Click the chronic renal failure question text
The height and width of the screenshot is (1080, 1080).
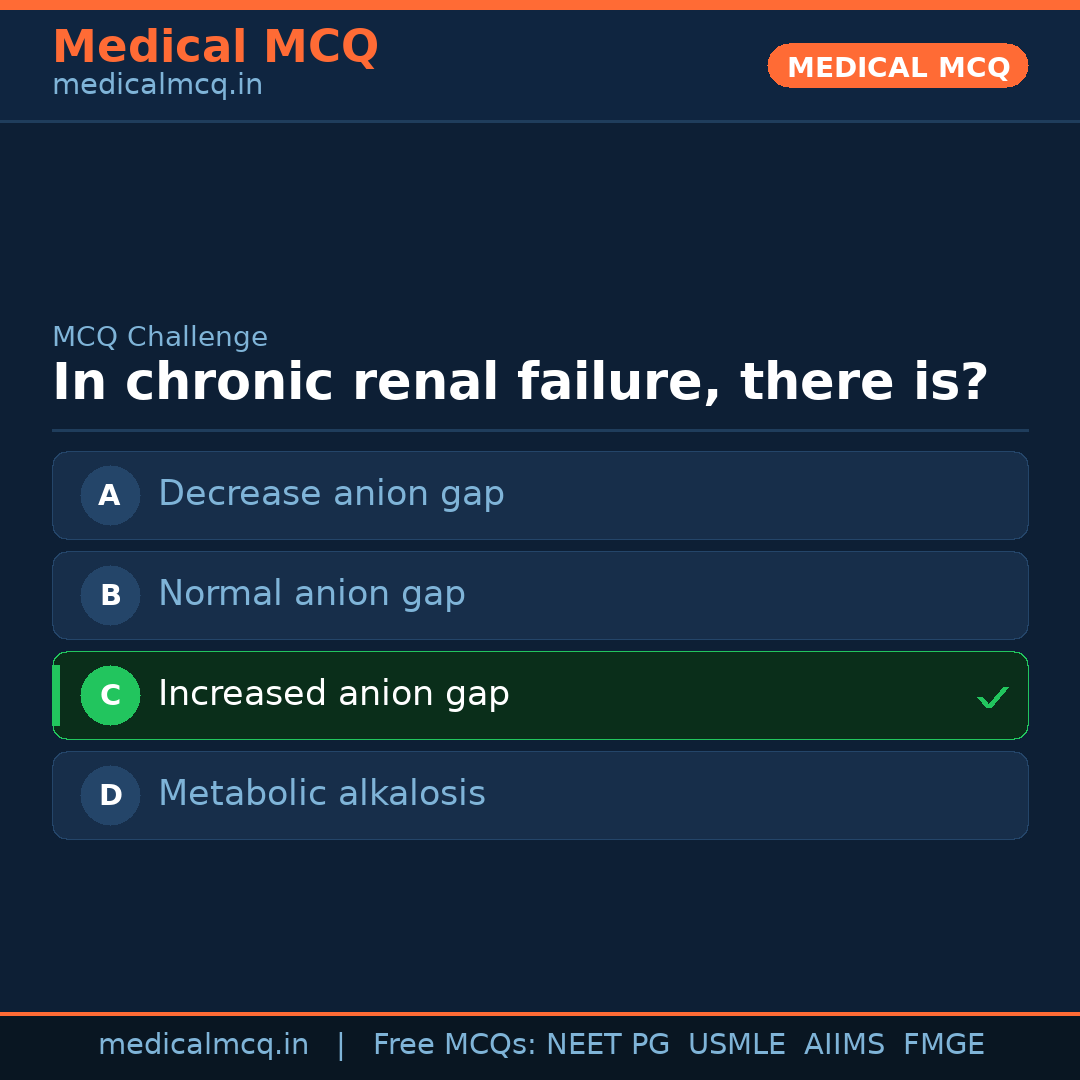pyautogui.click(x=520, y=383)
